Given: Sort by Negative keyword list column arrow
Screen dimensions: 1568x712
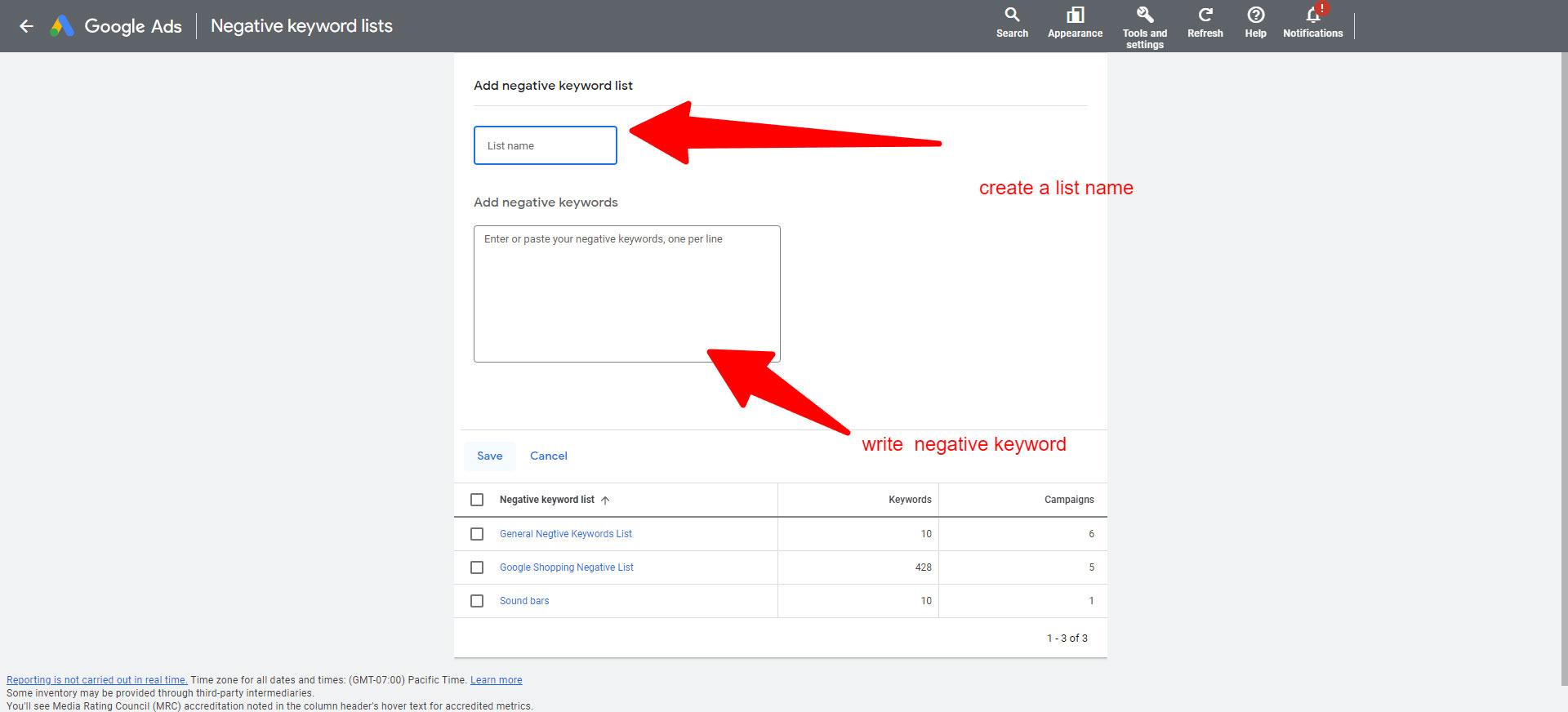Looking at the screenshot, I should 605,500.
